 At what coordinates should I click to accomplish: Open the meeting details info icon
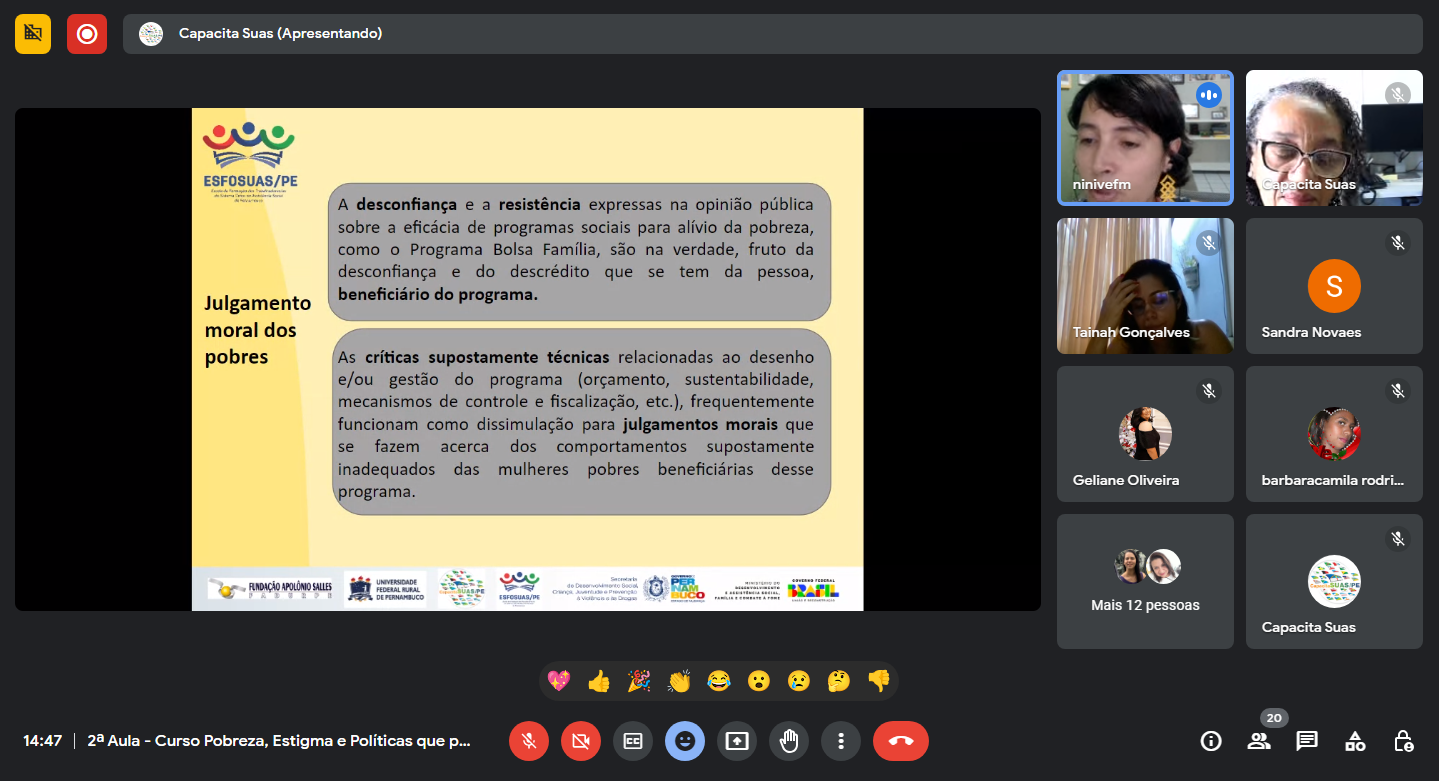click(1211, 741)
